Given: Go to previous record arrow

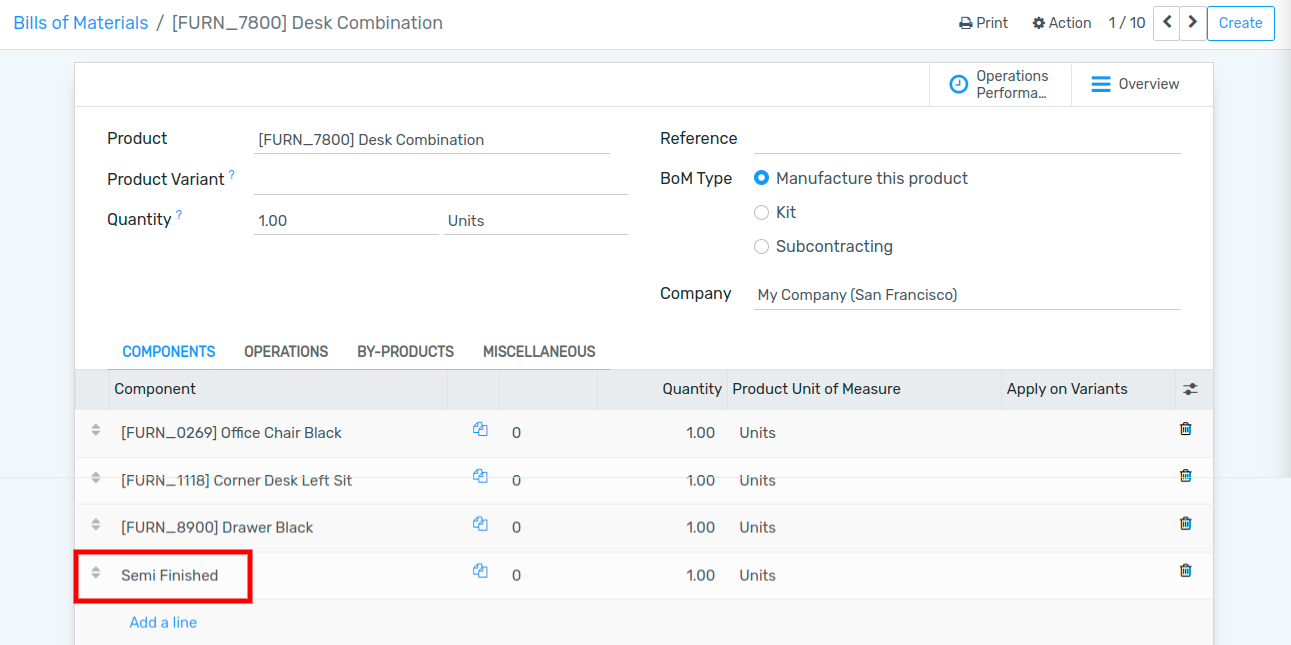Looking at the screenshot, I should [x=1166, y=23].
